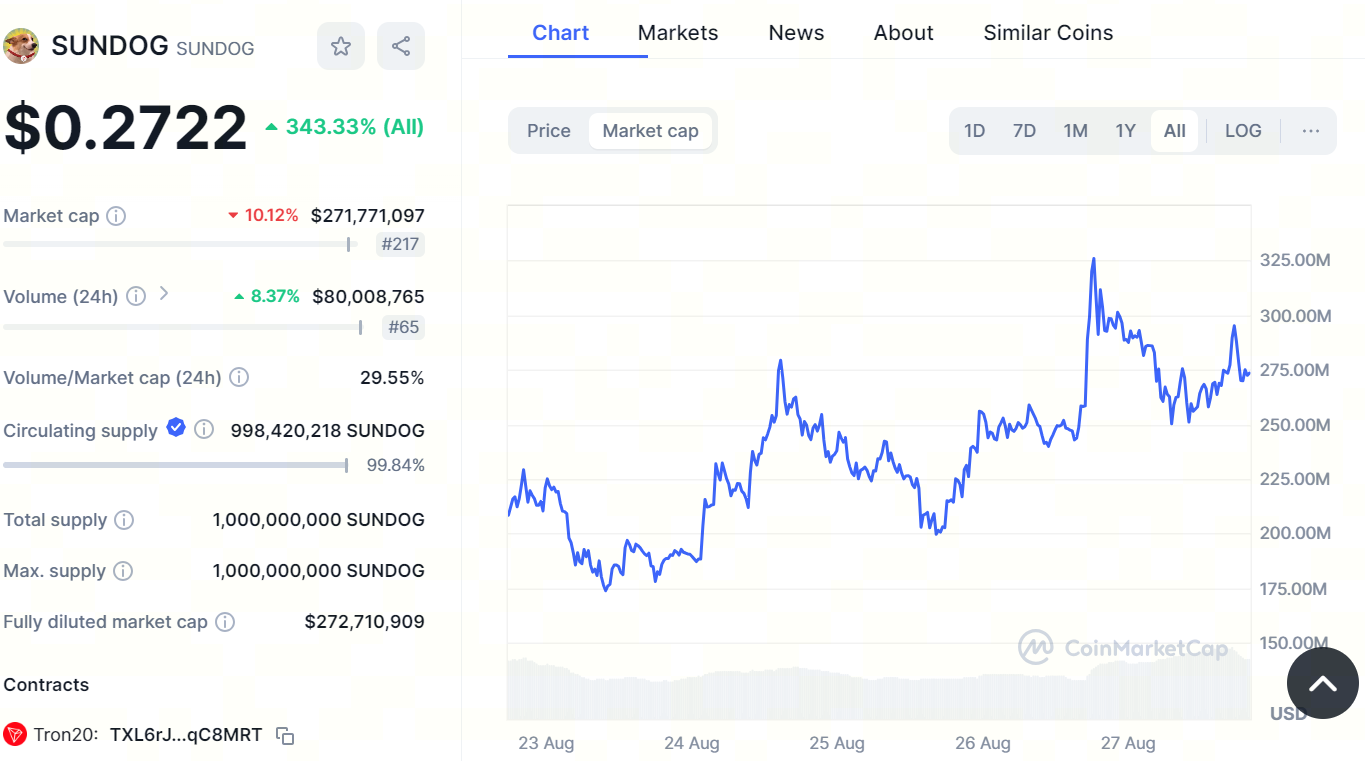The height and width of the screenshot is (761, 1365).
Task: Click Volume/Market cap (24h) info icon
Action: point(239,378)
